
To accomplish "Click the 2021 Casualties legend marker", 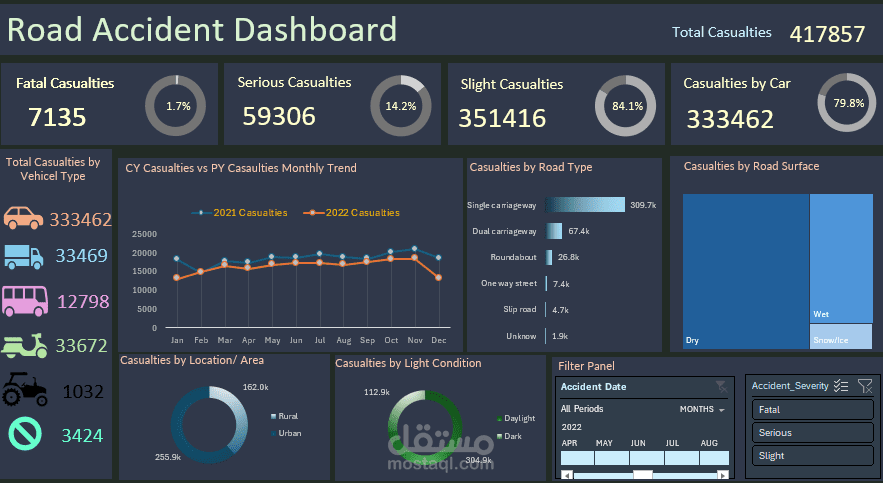I will coord(202,213).
